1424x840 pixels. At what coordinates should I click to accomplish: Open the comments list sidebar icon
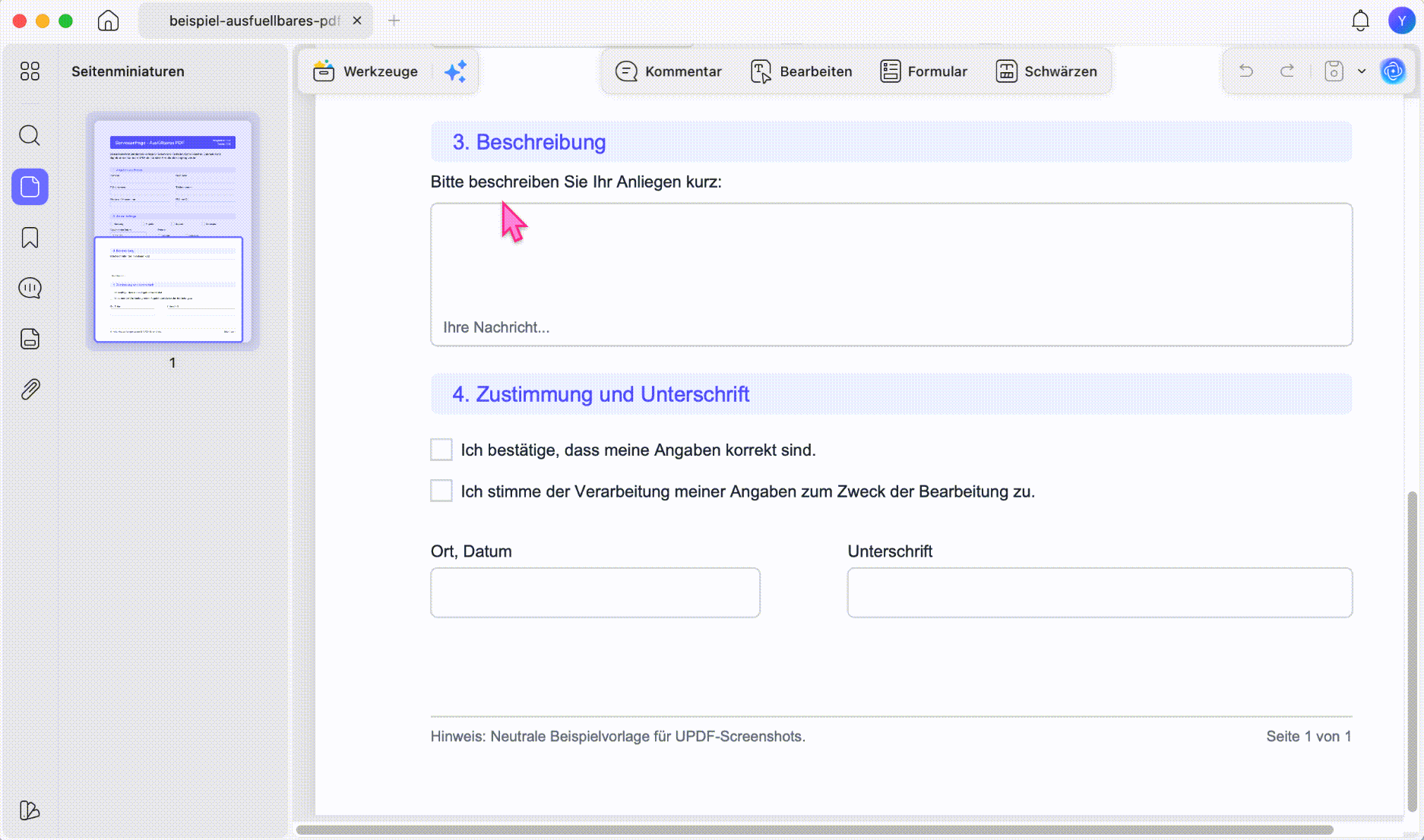tap(30, 288)
